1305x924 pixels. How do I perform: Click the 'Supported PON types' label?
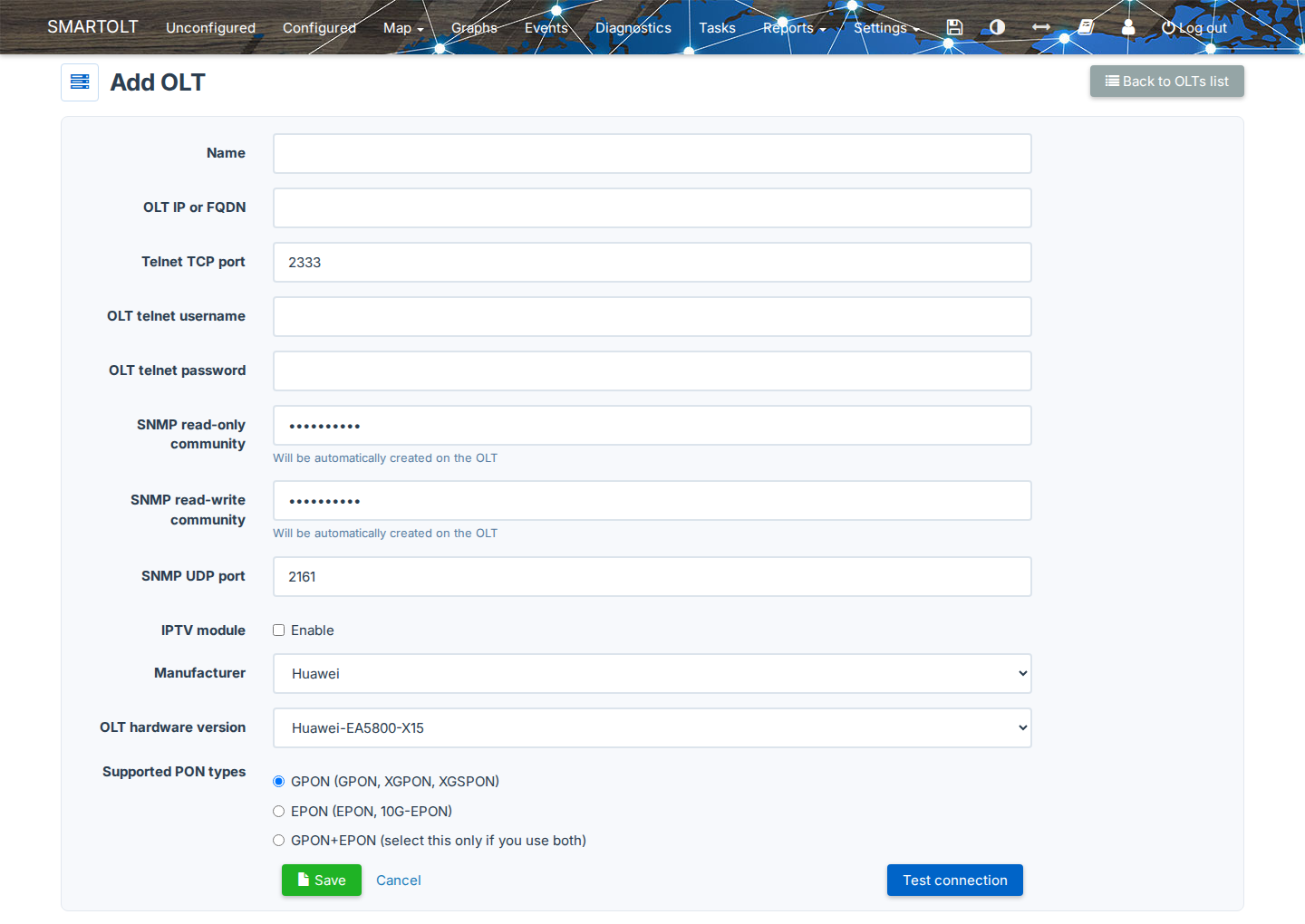click(x=174, y=772)
